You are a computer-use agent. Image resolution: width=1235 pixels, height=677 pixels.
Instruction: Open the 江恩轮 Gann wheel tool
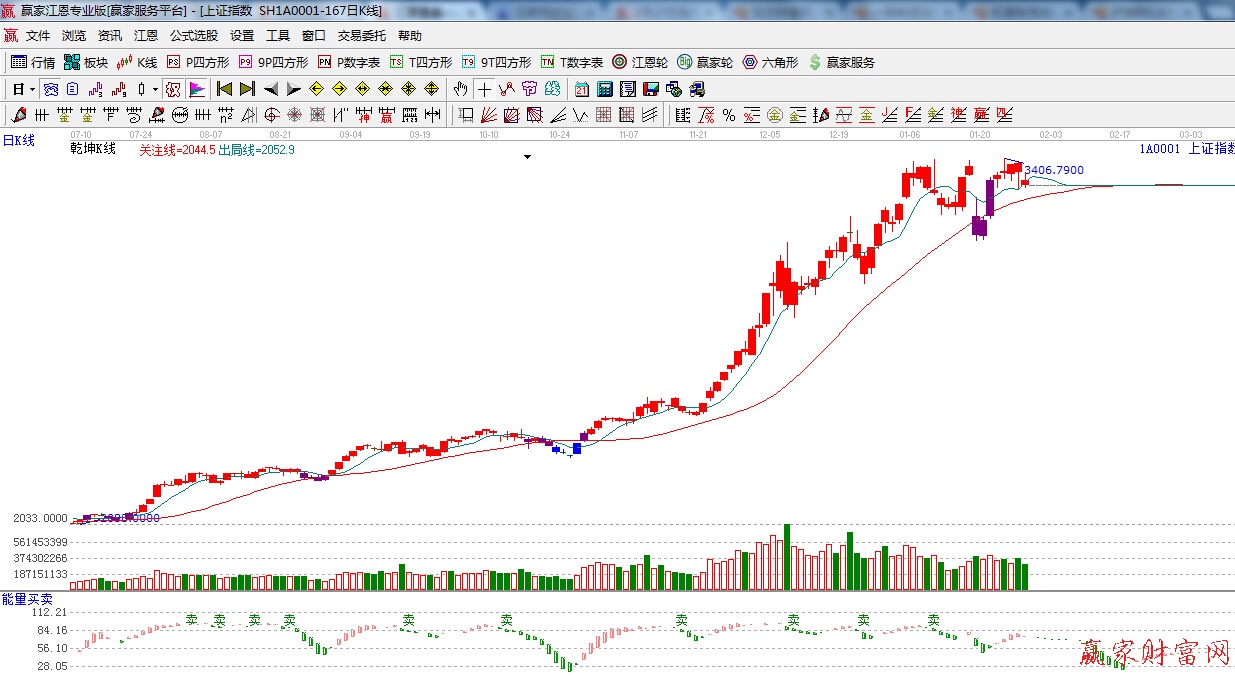640,62
